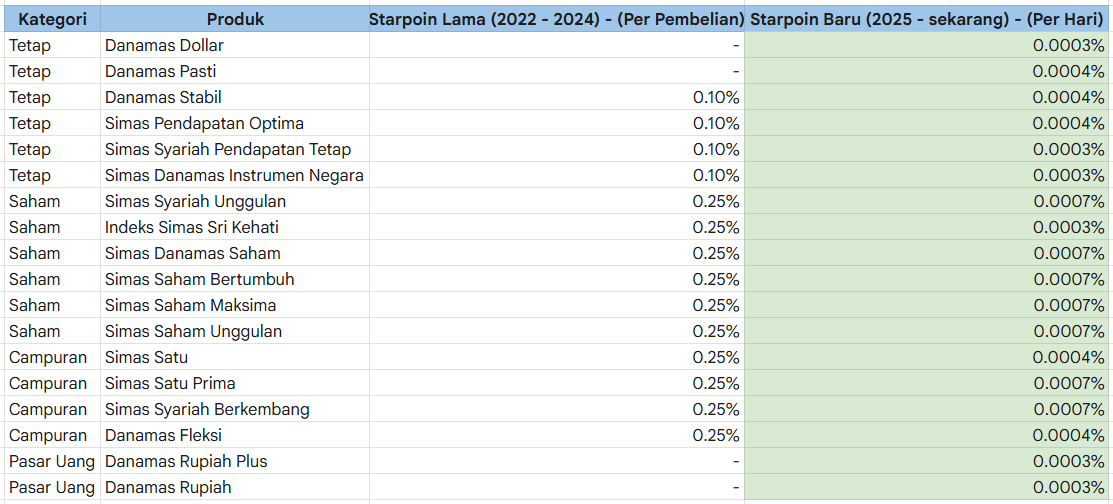Screen dimensions: 1113x504
Task: Select Simas Syariah Pendapatan Tetap cell
Action: coord(235,149)
